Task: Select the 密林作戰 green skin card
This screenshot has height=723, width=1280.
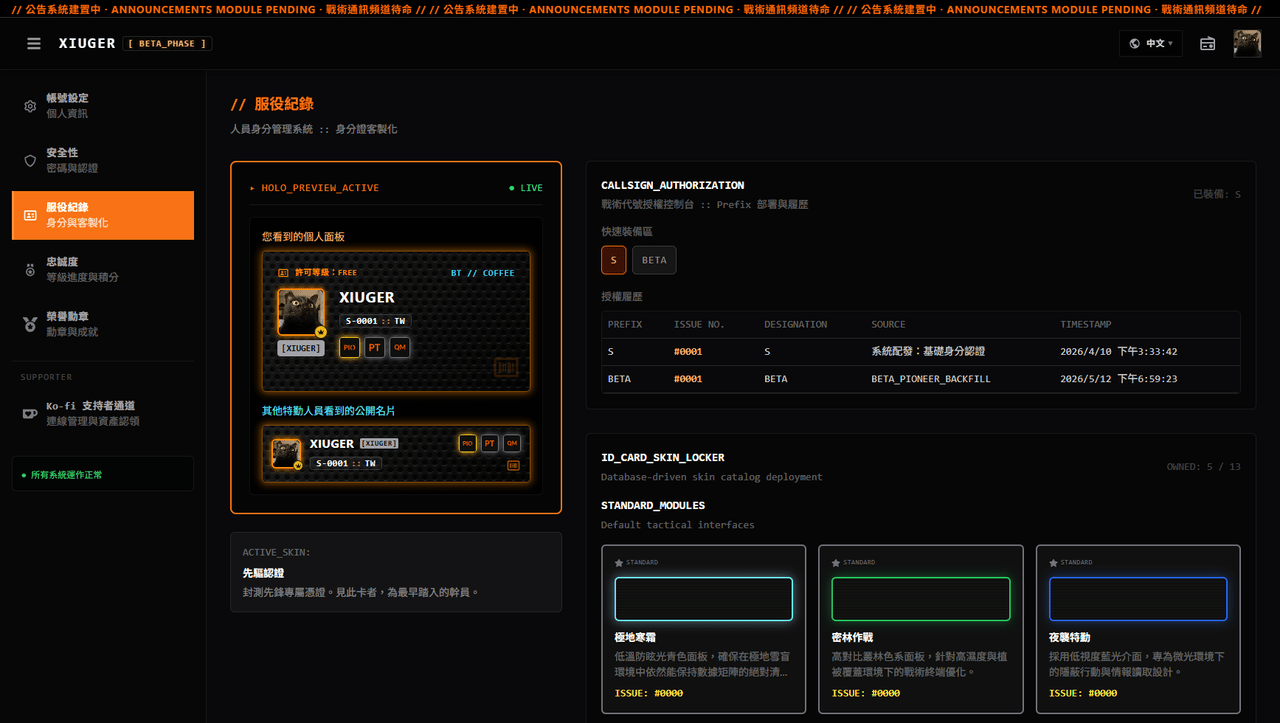Action: tap(921, 629)
